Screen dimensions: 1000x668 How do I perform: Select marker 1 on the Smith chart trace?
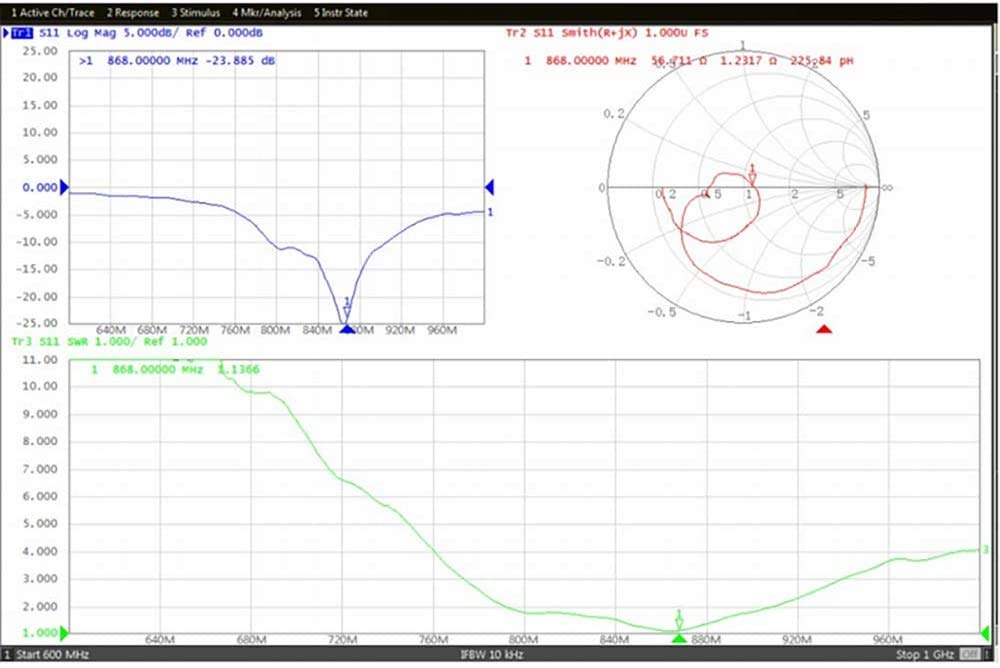point(752,175)
